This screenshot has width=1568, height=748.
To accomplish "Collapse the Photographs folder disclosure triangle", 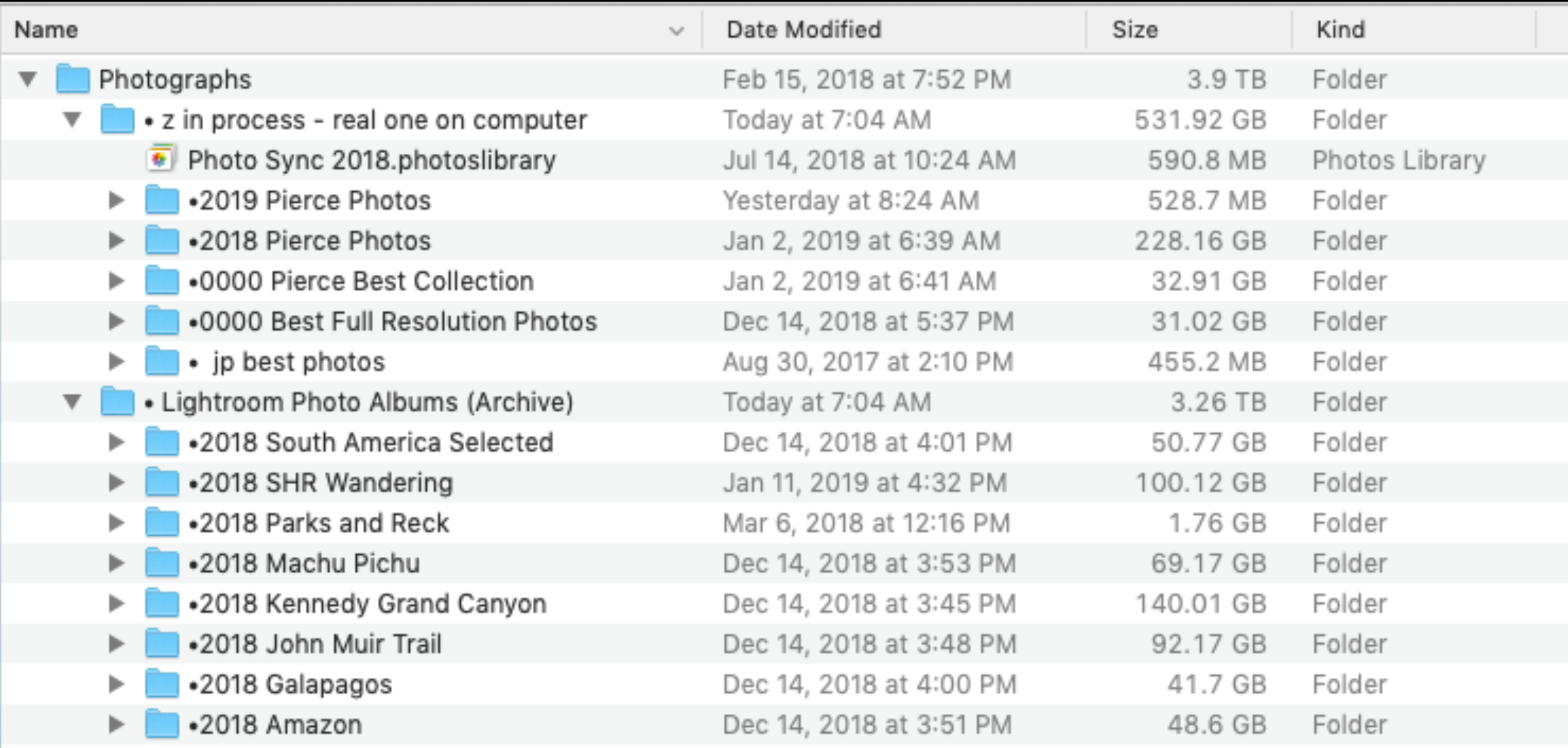I will (27, 79).
